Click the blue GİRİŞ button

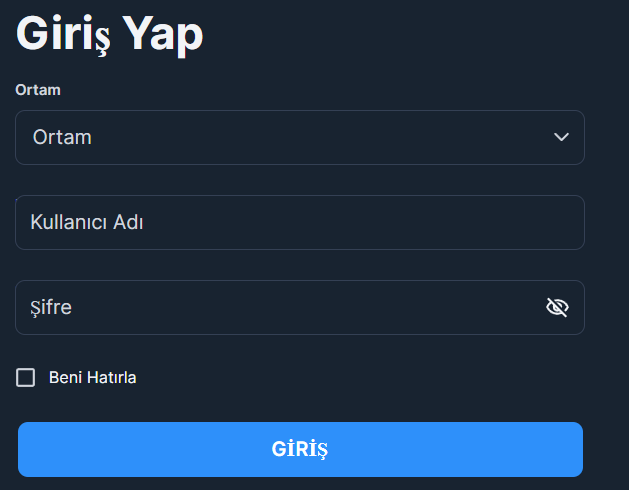coord(300,449)
